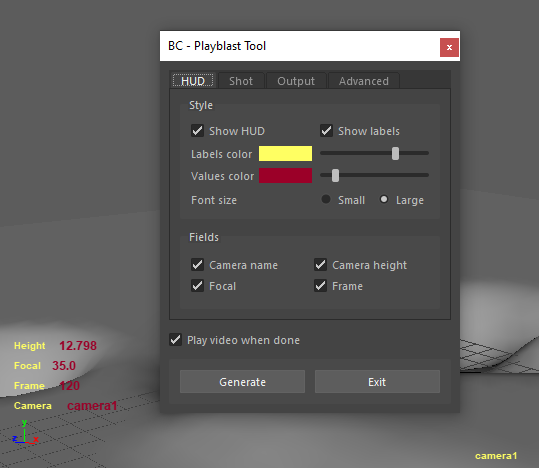The image size is (539, 468).
Task: Open the yellow Labels color swatch
Action: (285, 153)
